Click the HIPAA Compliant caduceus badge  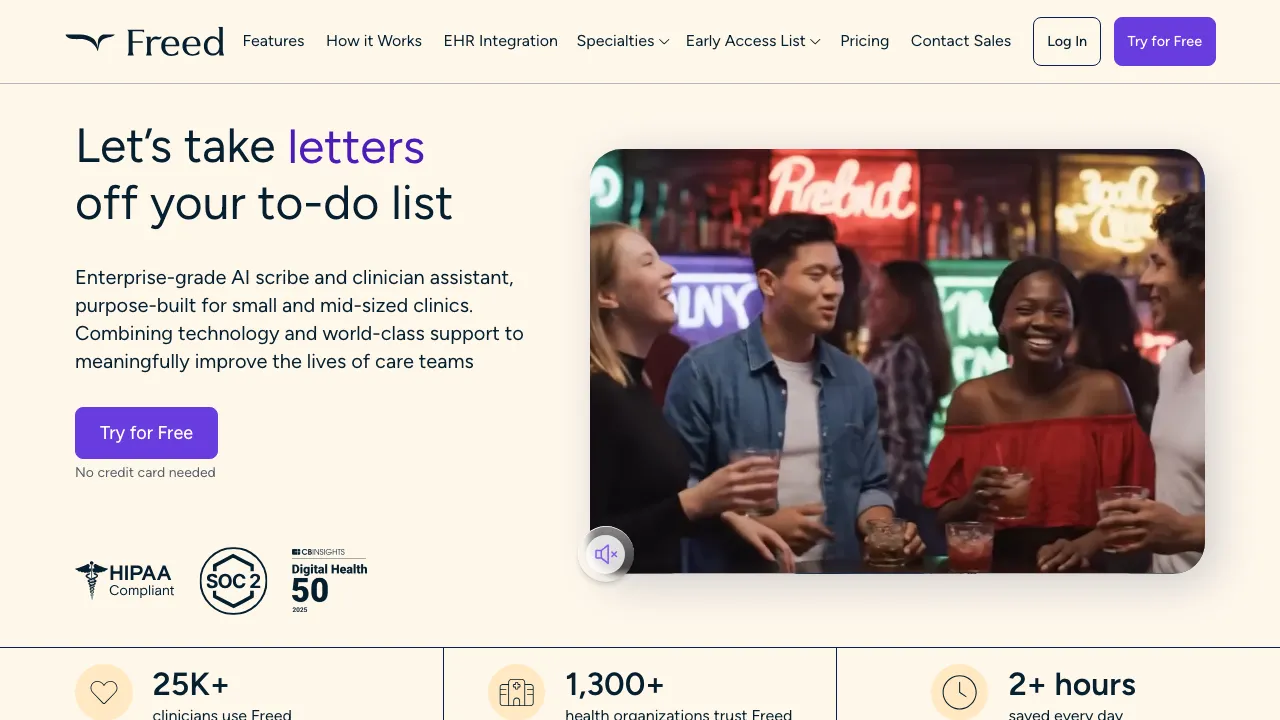[x=125, y=580]
